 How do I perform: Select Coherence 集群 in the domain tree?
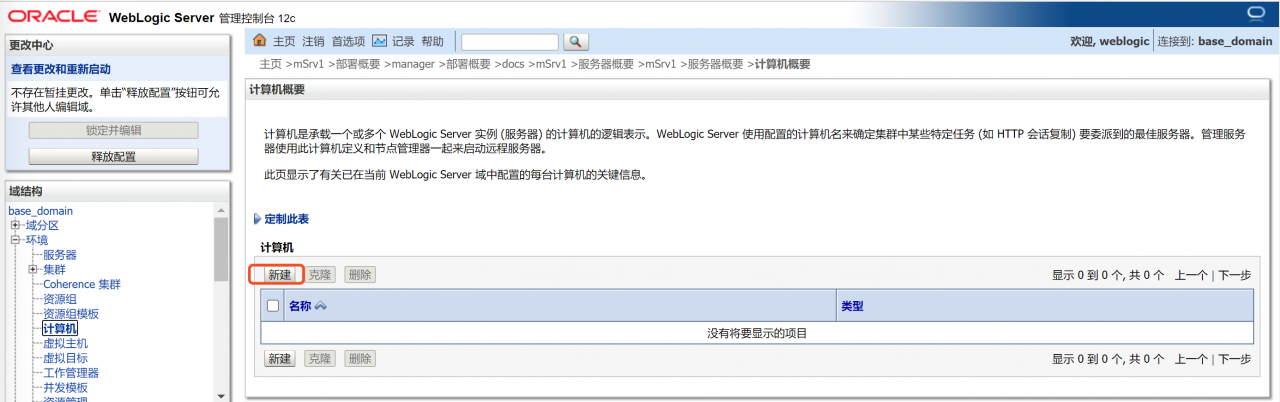point(82,284)
